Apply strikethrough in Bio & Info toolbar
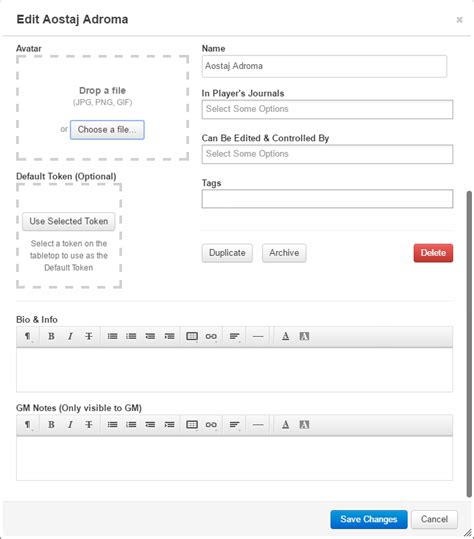 (x=89, y=336)
